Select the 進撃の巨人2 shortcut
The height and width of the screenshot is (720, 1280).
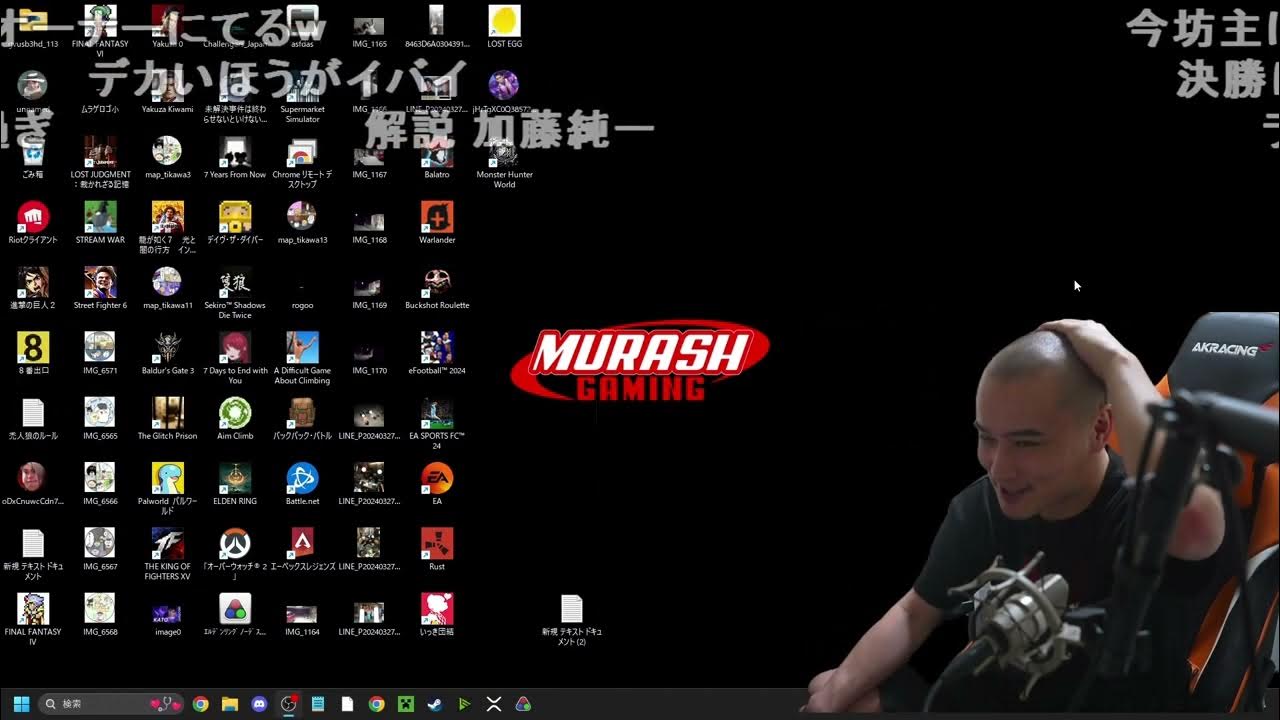pyautogui.click(x=33, y=289)
